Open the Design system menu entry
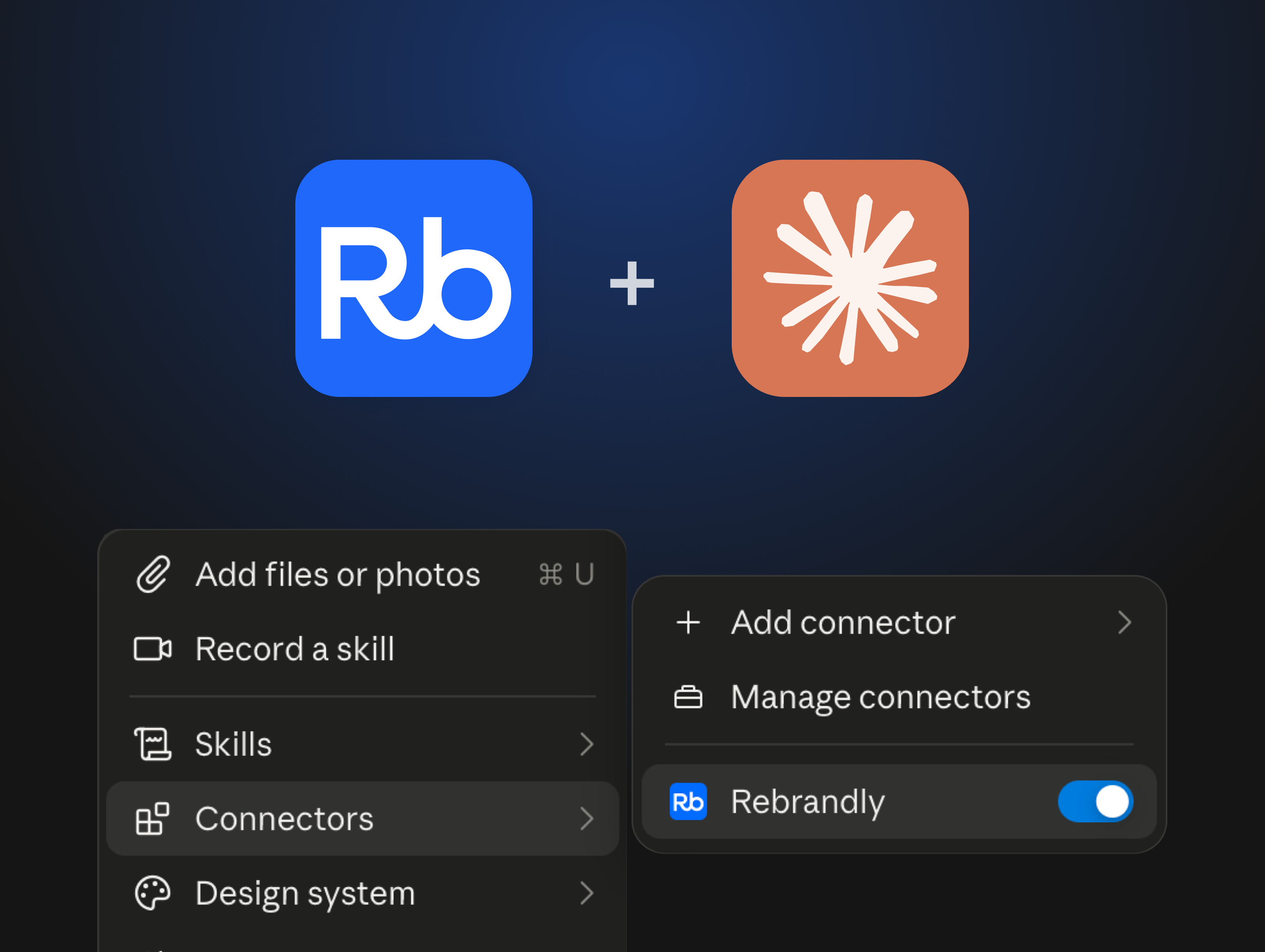This screenshot has height=952, width=1265. (x=363, y=893)
